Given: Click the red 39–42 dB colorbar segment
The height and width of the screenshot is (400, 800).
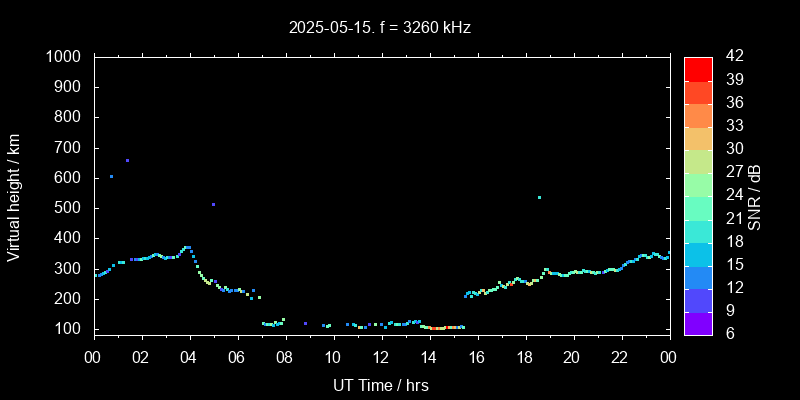Looking at the screenshot, I should click(x=697, y=69).
